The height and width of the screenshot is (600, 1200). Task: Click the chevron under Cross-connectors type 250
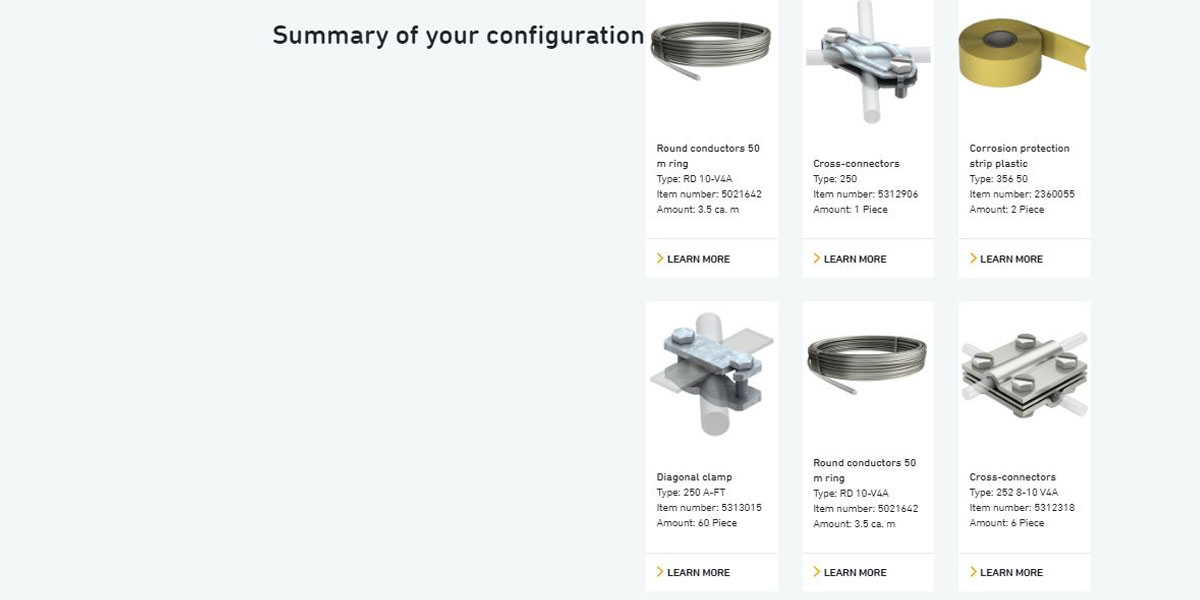click(x=817, y=259)
